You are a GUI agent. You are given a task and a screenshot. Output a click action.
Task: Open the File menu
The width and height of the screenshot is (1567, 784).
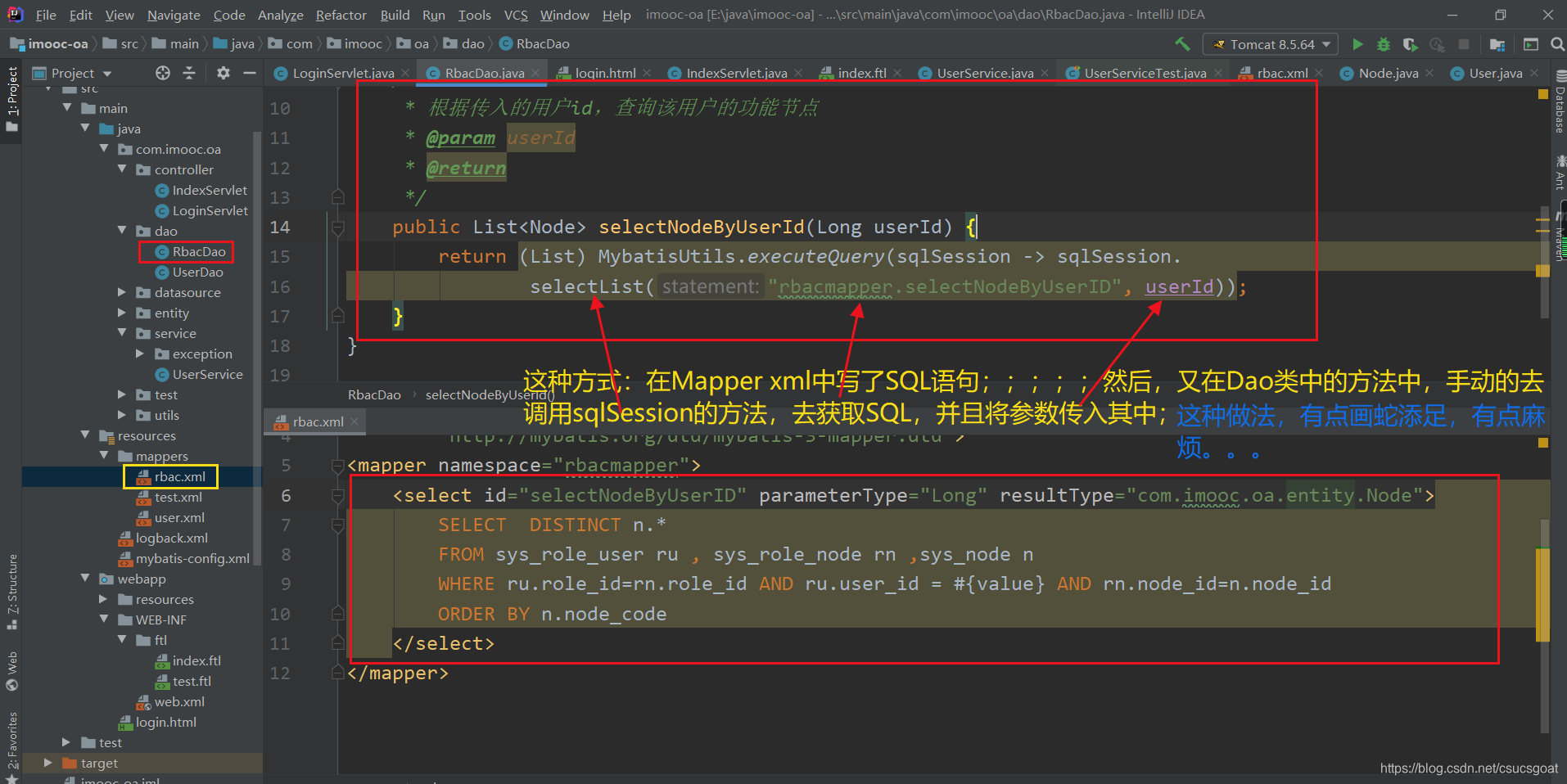tap(46, 15)
